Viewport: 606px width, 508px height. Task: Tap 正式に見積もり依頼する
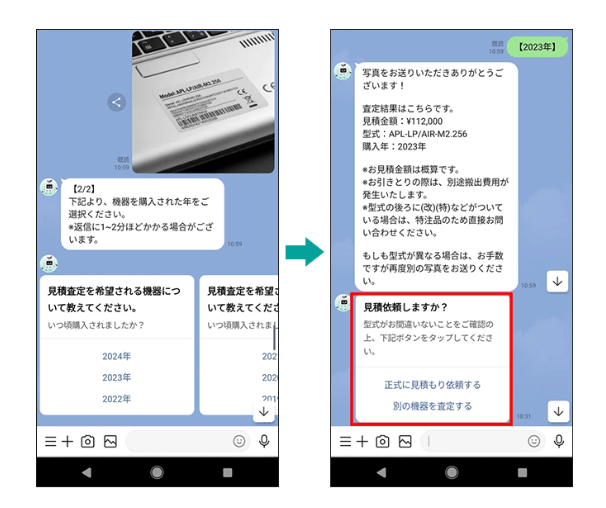[x=432, y=385]
